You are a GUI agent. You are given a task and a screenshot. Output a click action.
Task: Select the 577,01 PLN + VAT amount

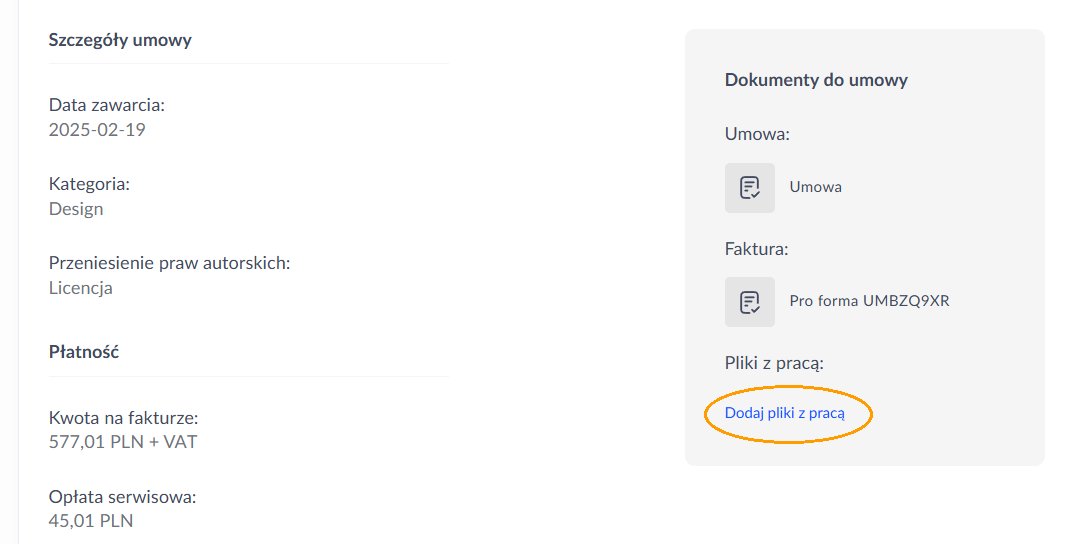[x=122, y=442]
